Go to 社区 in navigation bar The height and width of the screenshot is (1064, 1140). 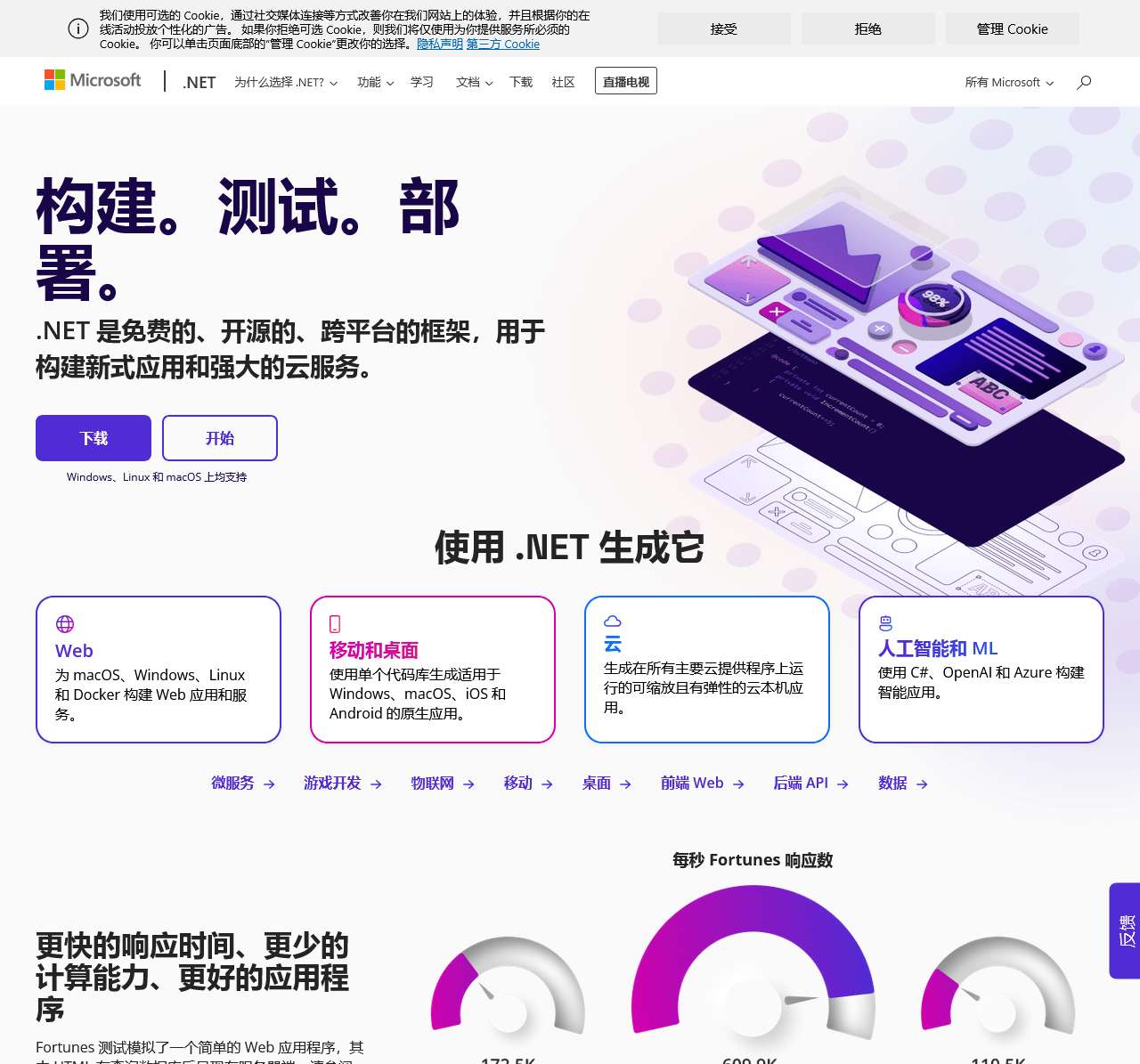(x=563, y=82)
